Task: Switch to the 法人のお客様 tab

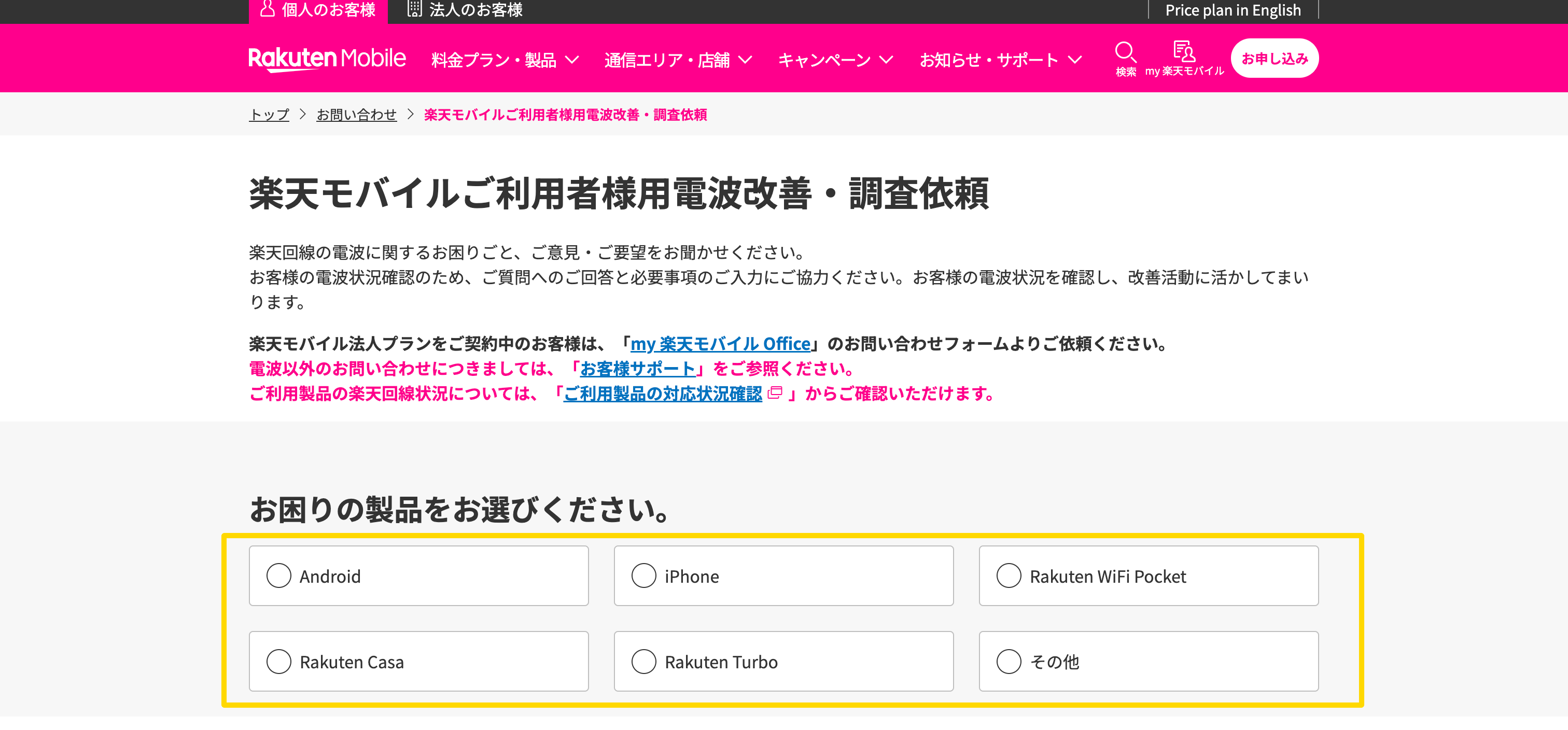Action: point(465,10)
